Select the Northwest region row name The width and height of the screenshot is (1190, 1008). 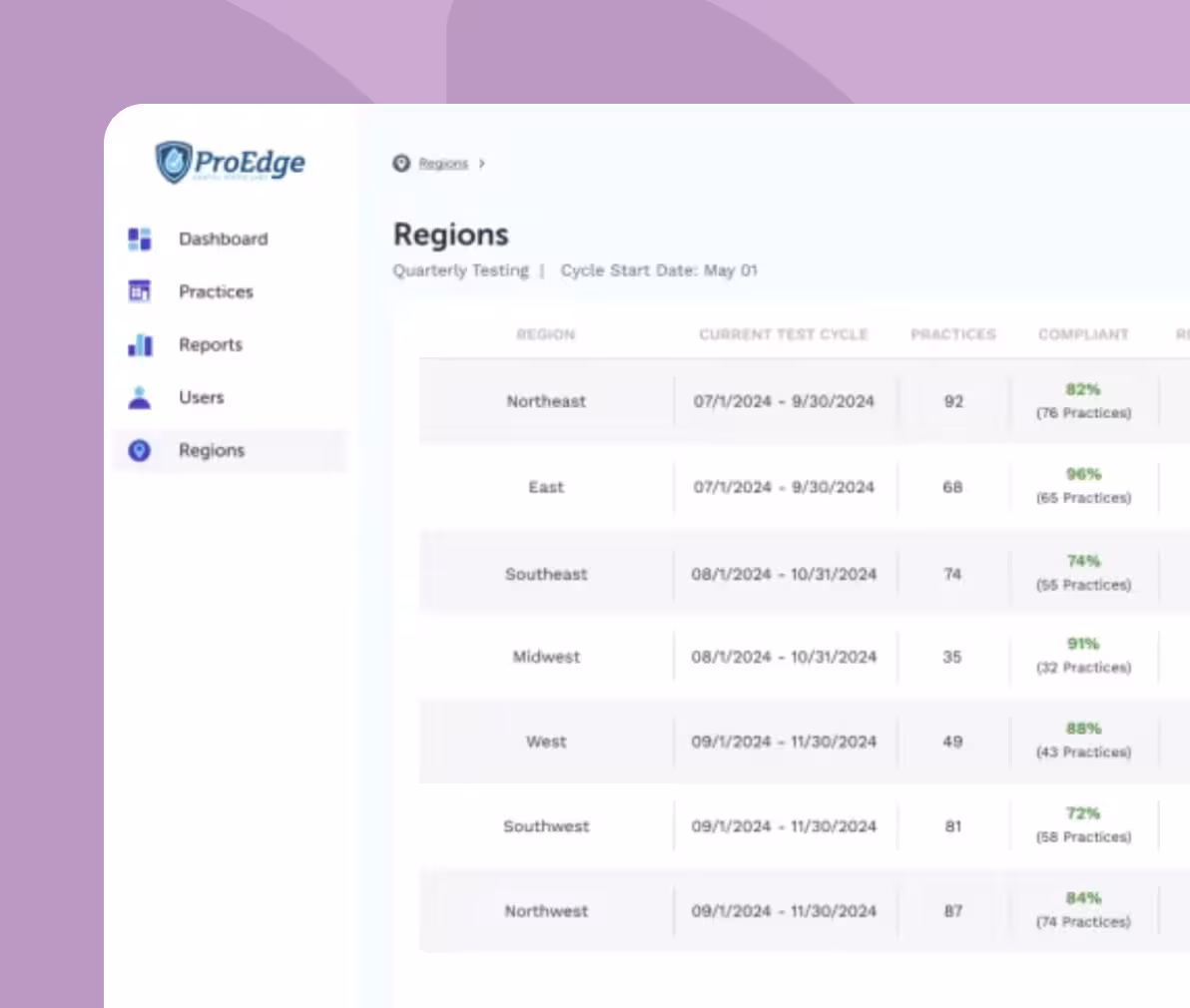pyautogui.click(x=546, y=911)
